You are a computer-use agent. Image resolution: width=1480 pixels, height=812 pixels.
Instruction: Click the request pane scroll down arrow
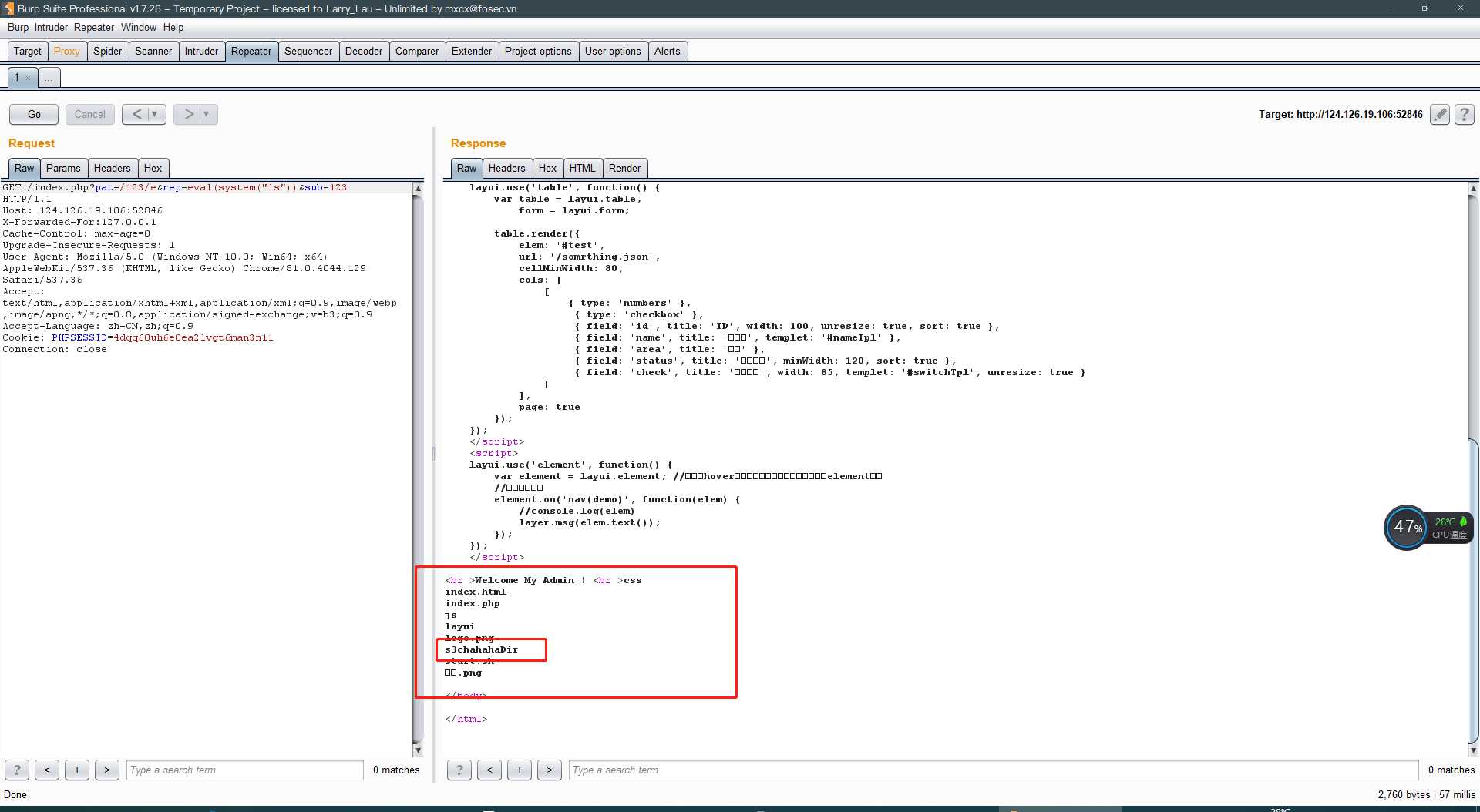(x=419, y=750)
